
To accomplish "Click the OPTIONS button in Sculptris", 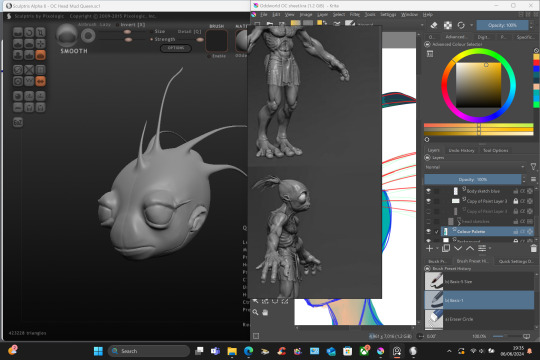I will point(176,48).
